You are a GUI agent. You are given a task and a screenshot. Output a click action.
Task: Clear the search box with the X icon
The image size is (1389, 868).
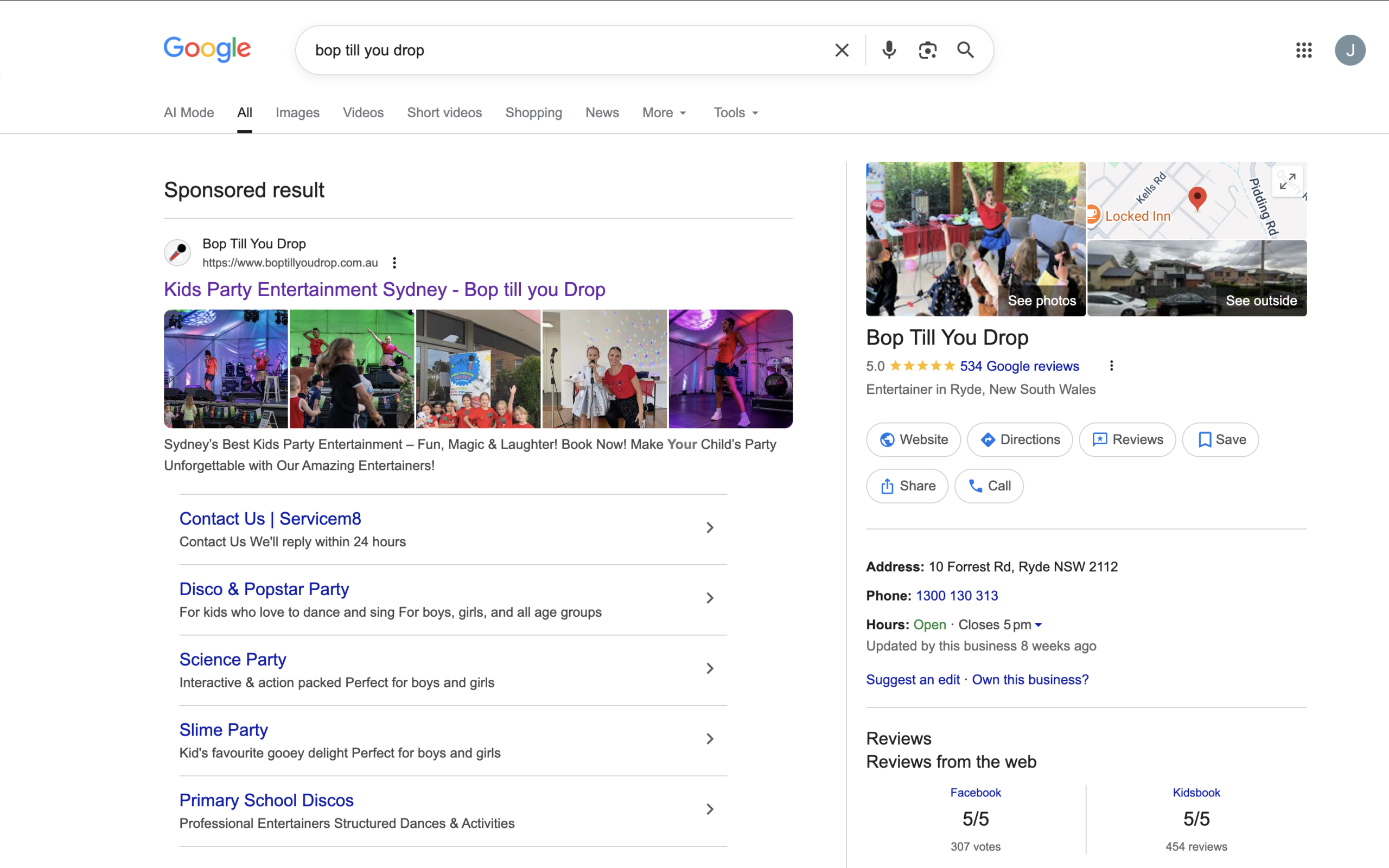coord(842,50)
